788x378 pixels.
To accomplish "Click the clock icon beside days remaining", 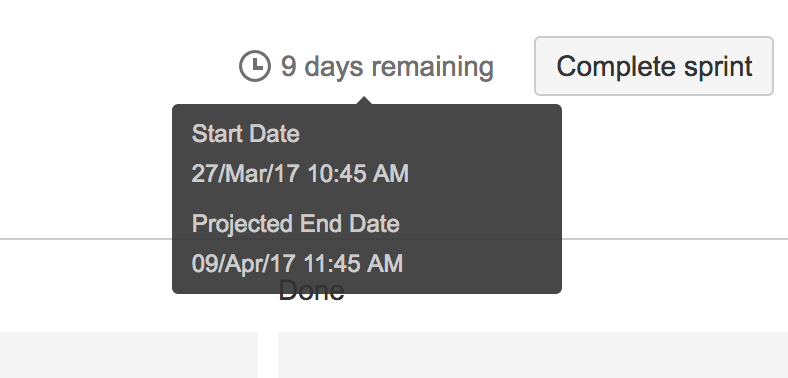I will tap(255, 66).
